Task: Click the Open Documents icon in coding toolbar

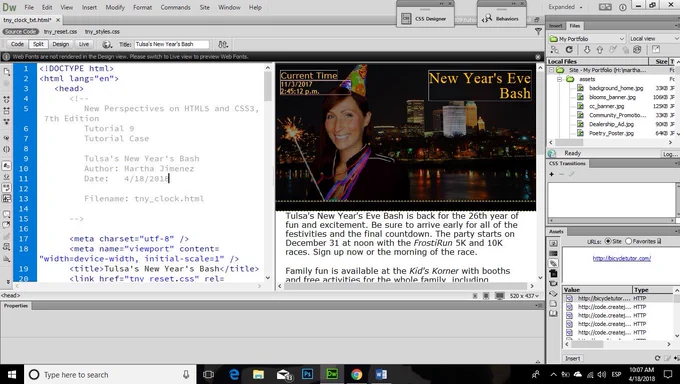Action: pos(7,71)
